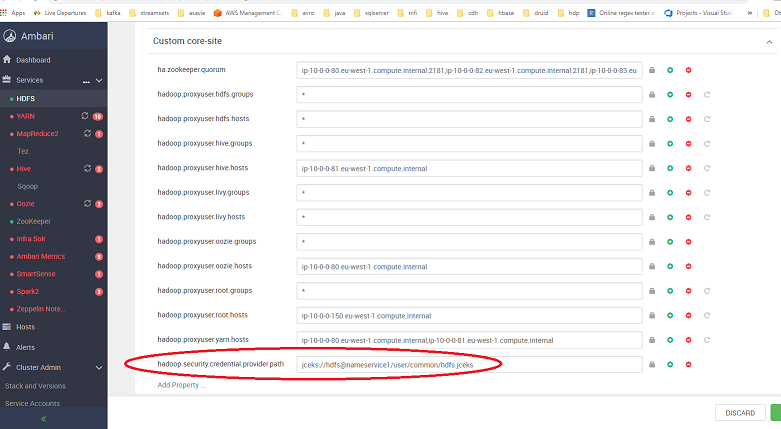The width and height of the screenshot is (781, 429).
Task: Open the Zeppelin Notebook service
Action: [x=40, y=309]
